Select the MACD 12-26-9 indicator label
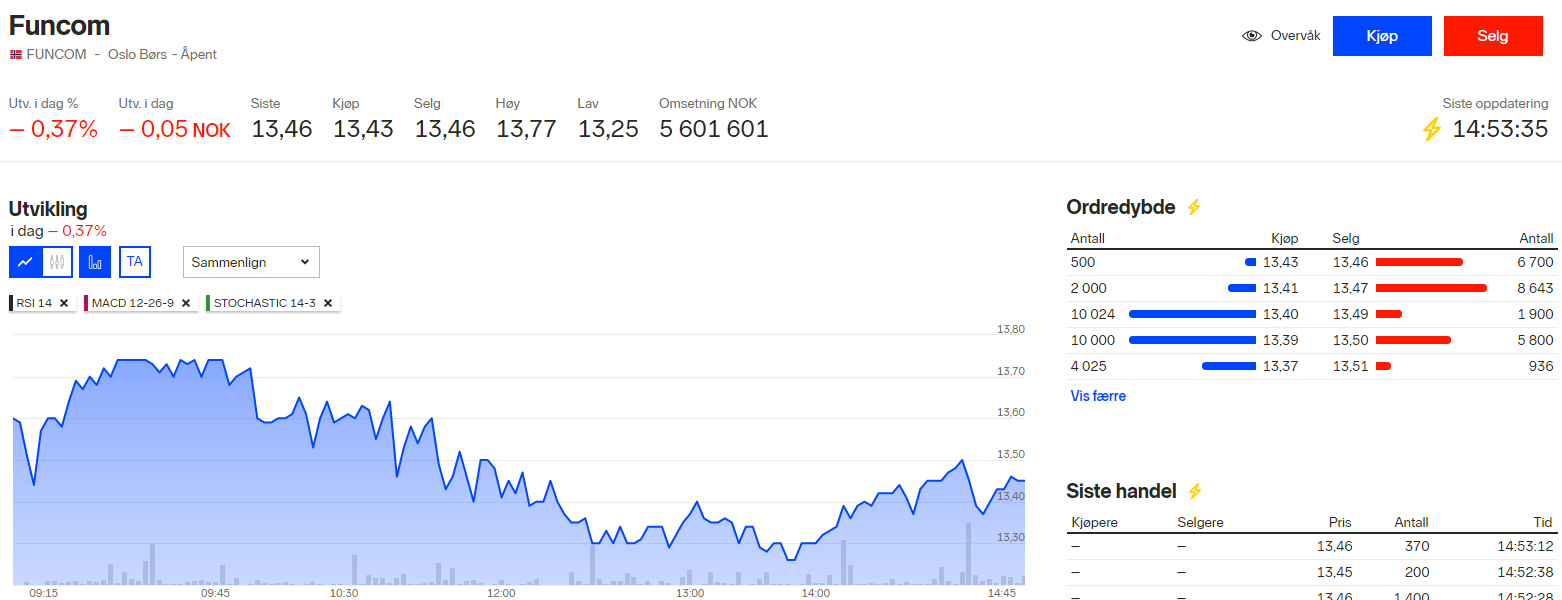The height and width of the screenshot is (600, 1562). coord(132,303)
